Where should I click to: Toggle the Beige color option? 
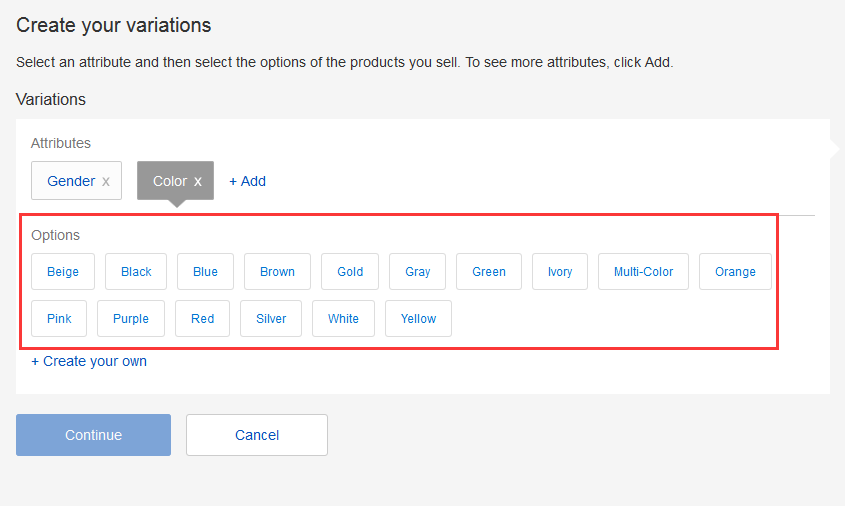62,271
